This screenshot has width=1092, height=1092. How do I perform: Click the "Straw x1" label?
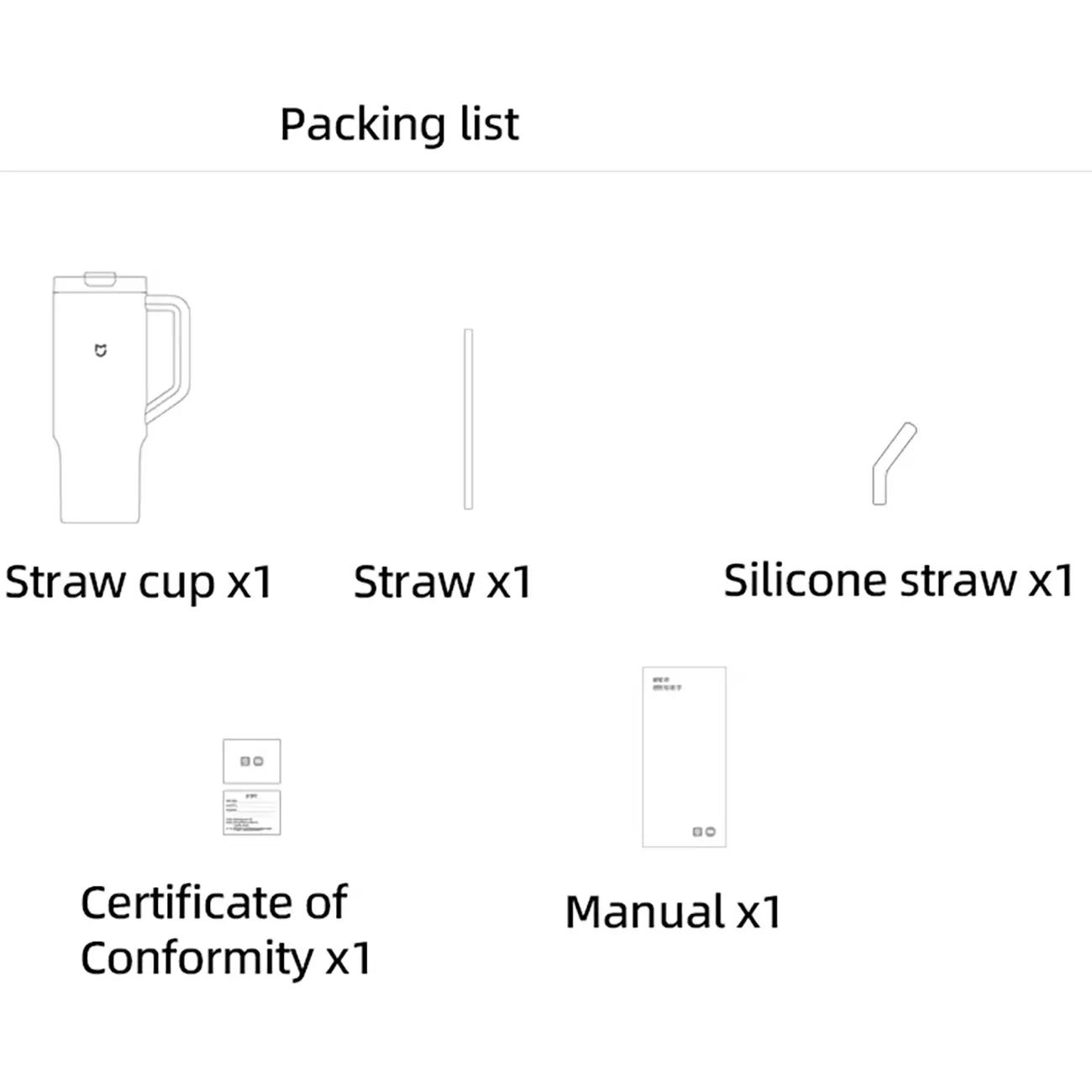[x=443, y=582]
